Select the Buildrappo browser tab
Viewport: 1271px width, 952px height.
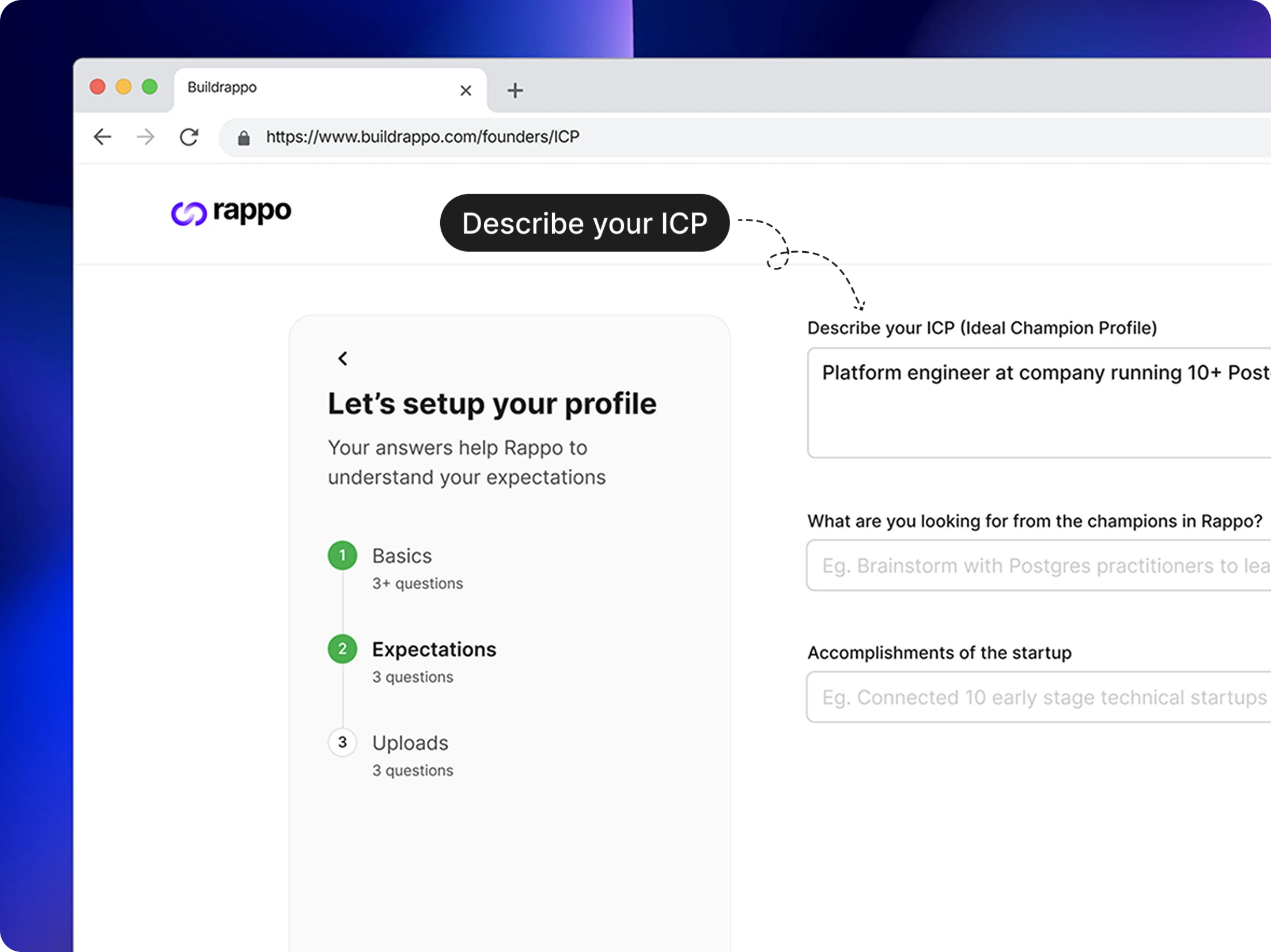[x=330, y=89]
